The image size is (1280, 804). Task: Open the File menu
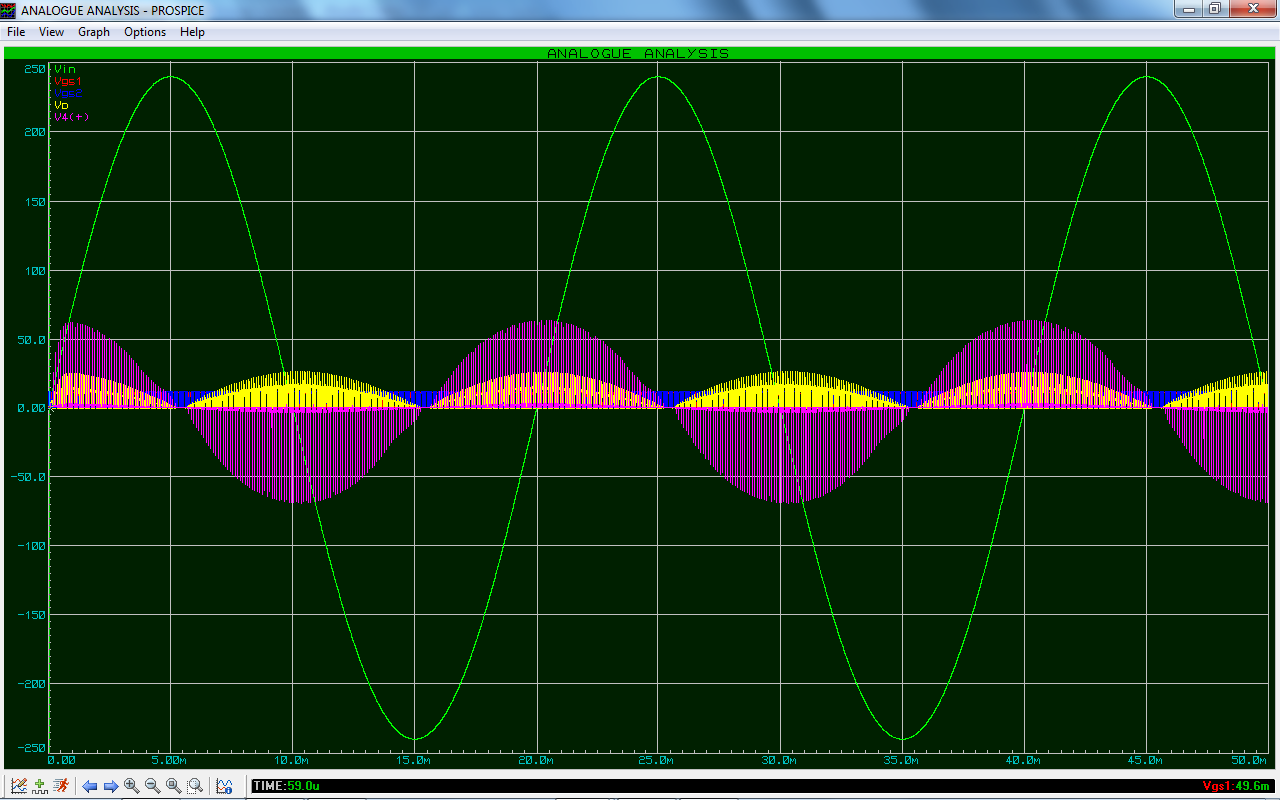point(16,32)
